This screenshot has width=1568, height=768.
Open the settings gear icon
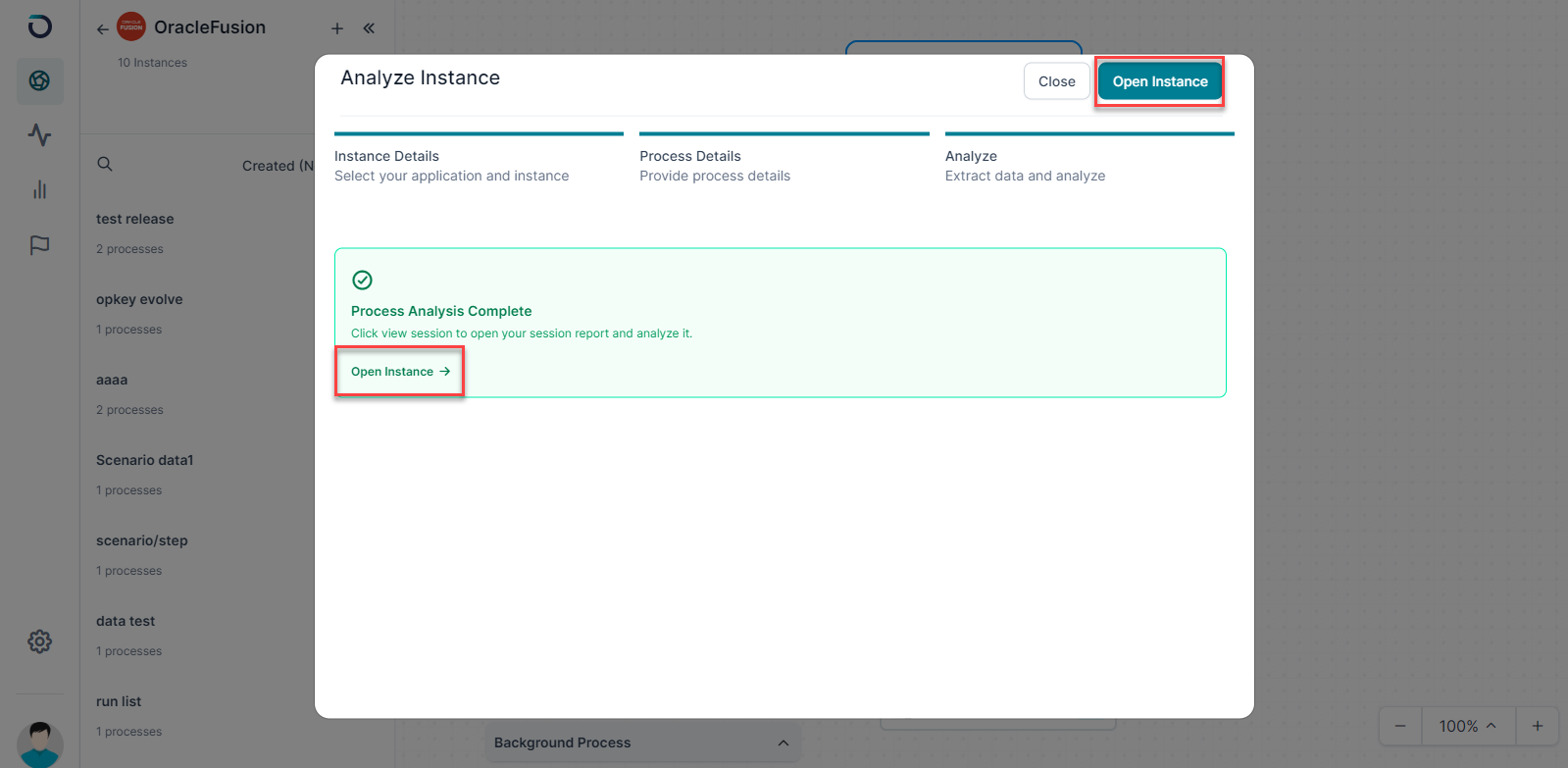pyautogui.click(x=39, y=641)
